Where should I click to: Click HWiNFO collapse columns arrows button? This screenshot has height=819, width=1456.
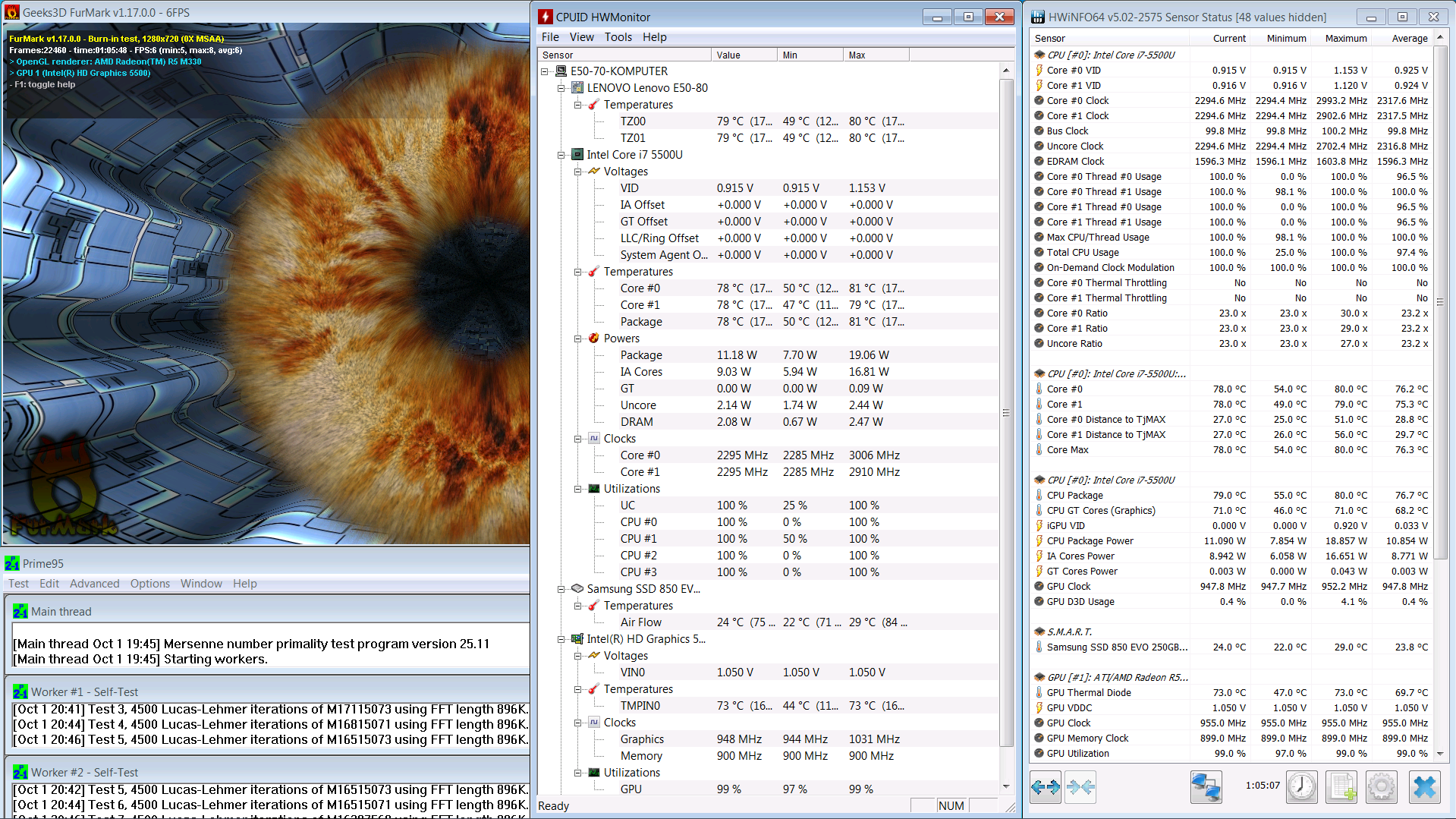(x=1080, y=787)
